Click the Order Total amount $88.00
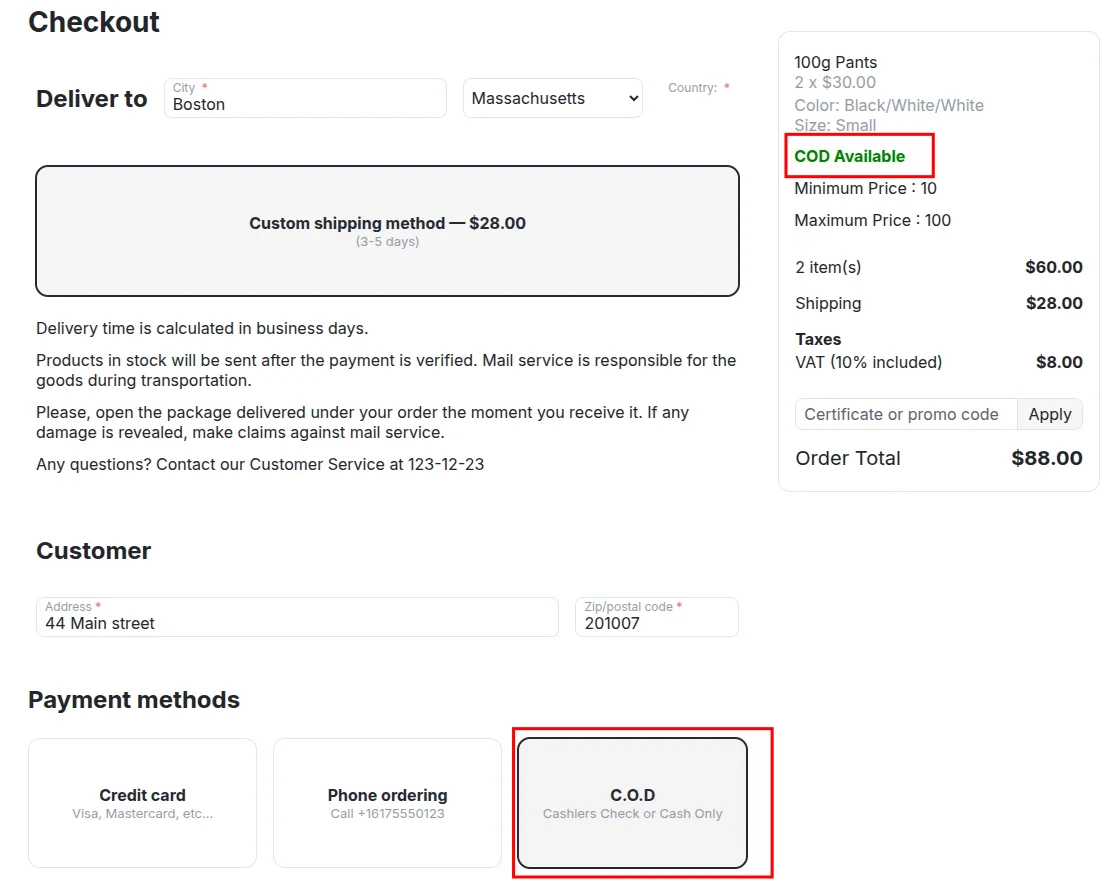 point(1046,458)
